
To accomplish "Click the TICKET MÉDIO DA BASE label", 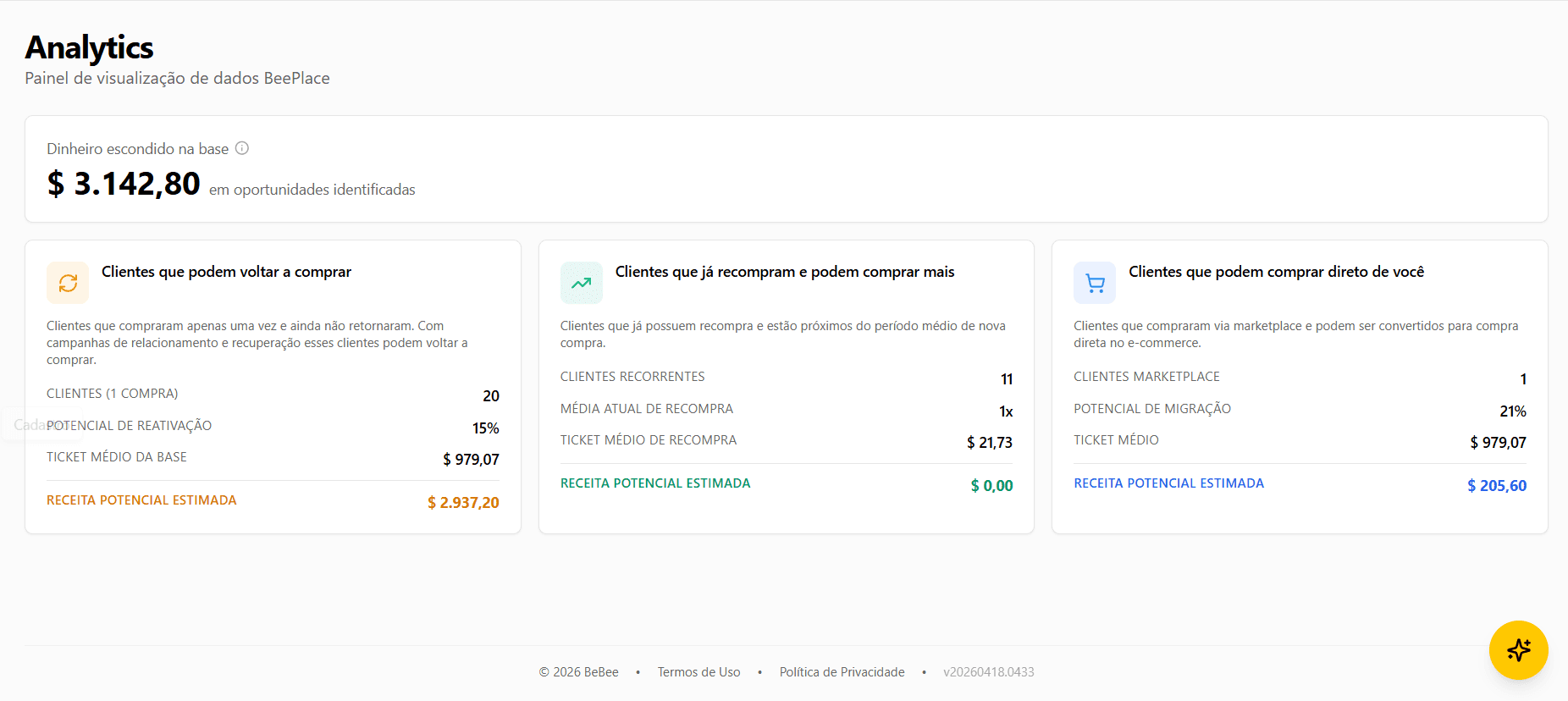I will (117, 457).
